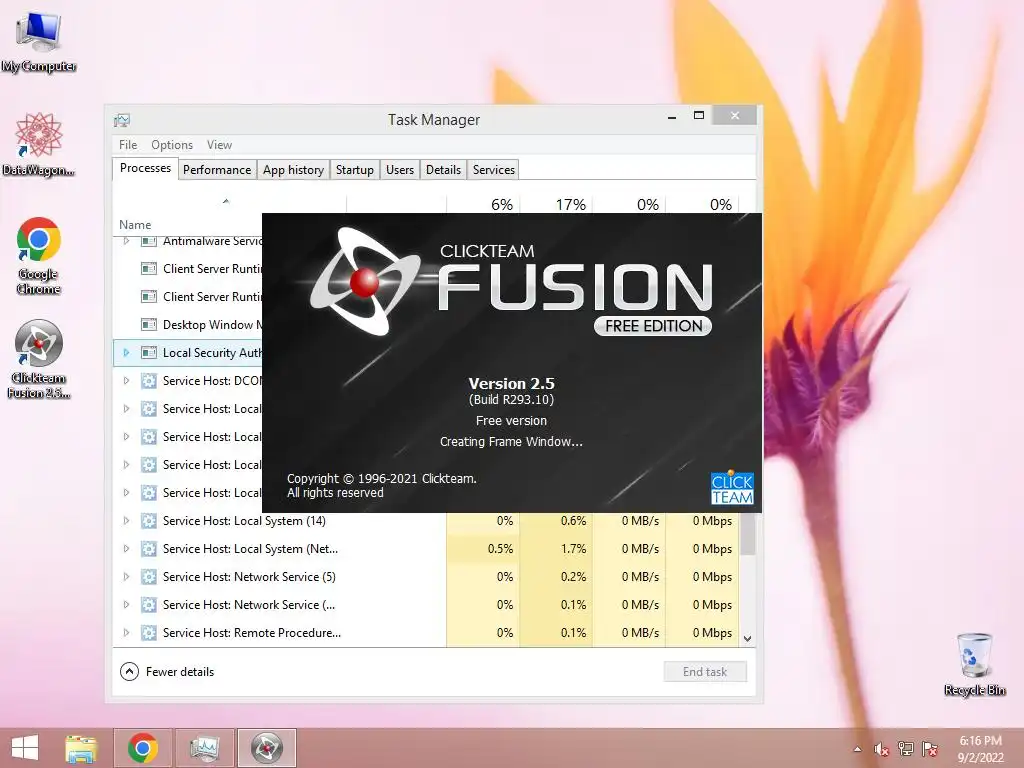Open the Options menu in Task Manager
1024x768 pixels.
point(172,145)
